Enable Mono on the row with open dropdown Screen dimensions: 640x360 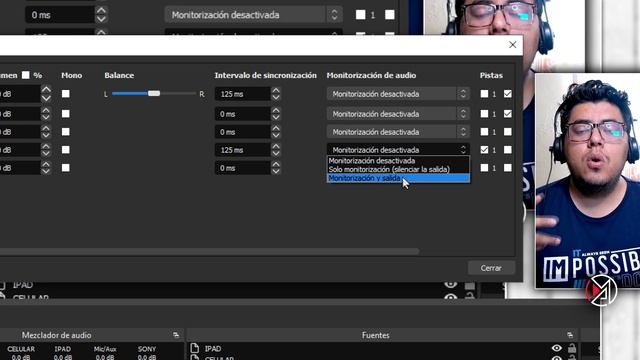(66, 150)
